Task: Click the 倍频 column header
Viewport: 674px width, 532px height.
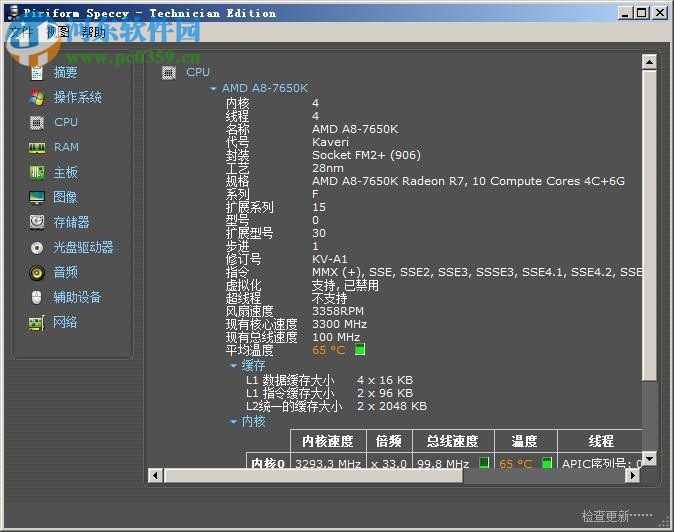Action: pyautogui.click(x=389, y=441)
